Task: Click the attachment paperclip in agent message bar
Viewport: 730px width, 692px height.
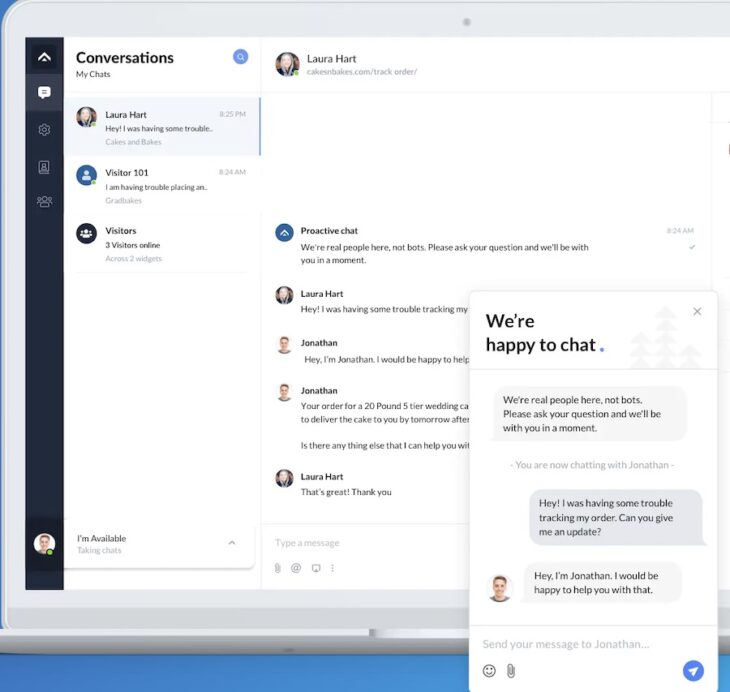Action: pos(277,568)
